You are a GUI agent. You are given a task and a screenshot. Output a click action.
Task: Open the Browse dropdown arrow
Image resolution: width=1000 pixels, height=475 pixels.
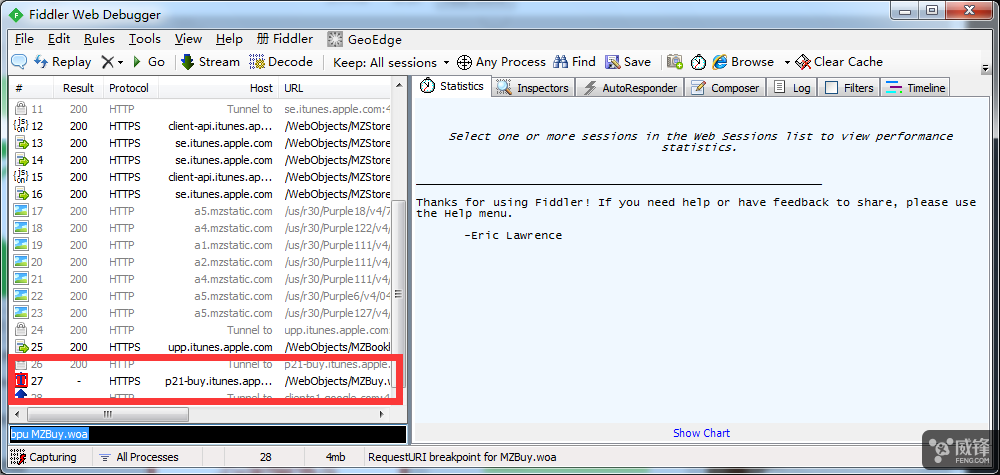pos(787,62)
